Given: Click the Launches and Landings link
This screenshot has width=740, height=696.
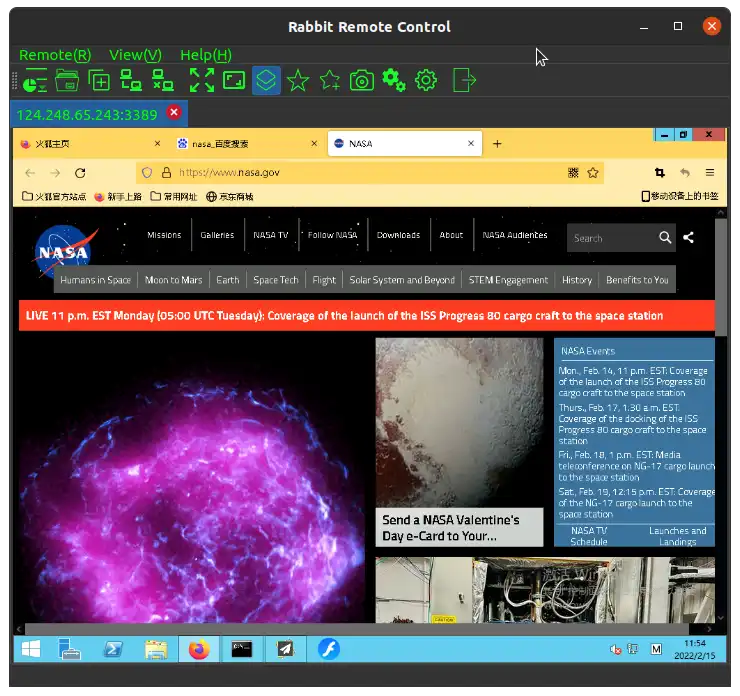Looking at the screenshot, I should pyautogui.click(x=678, y=536).
